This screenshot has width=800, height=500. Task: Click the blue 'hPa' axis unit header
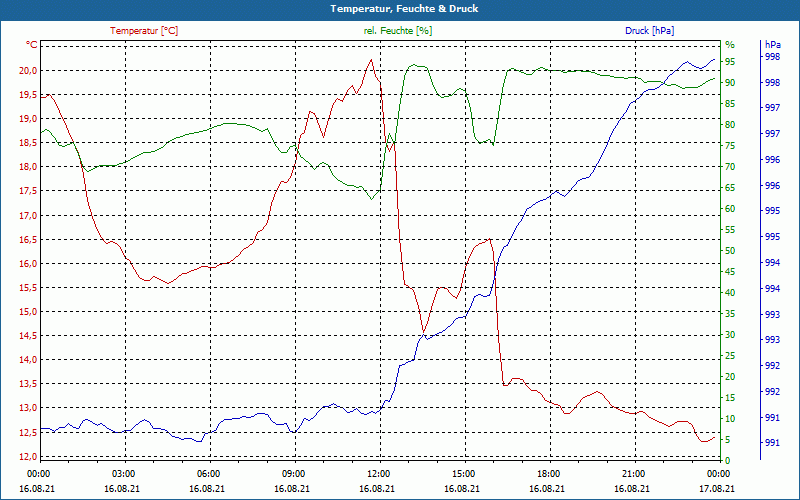pyautogui.click(x=773, y=45)
